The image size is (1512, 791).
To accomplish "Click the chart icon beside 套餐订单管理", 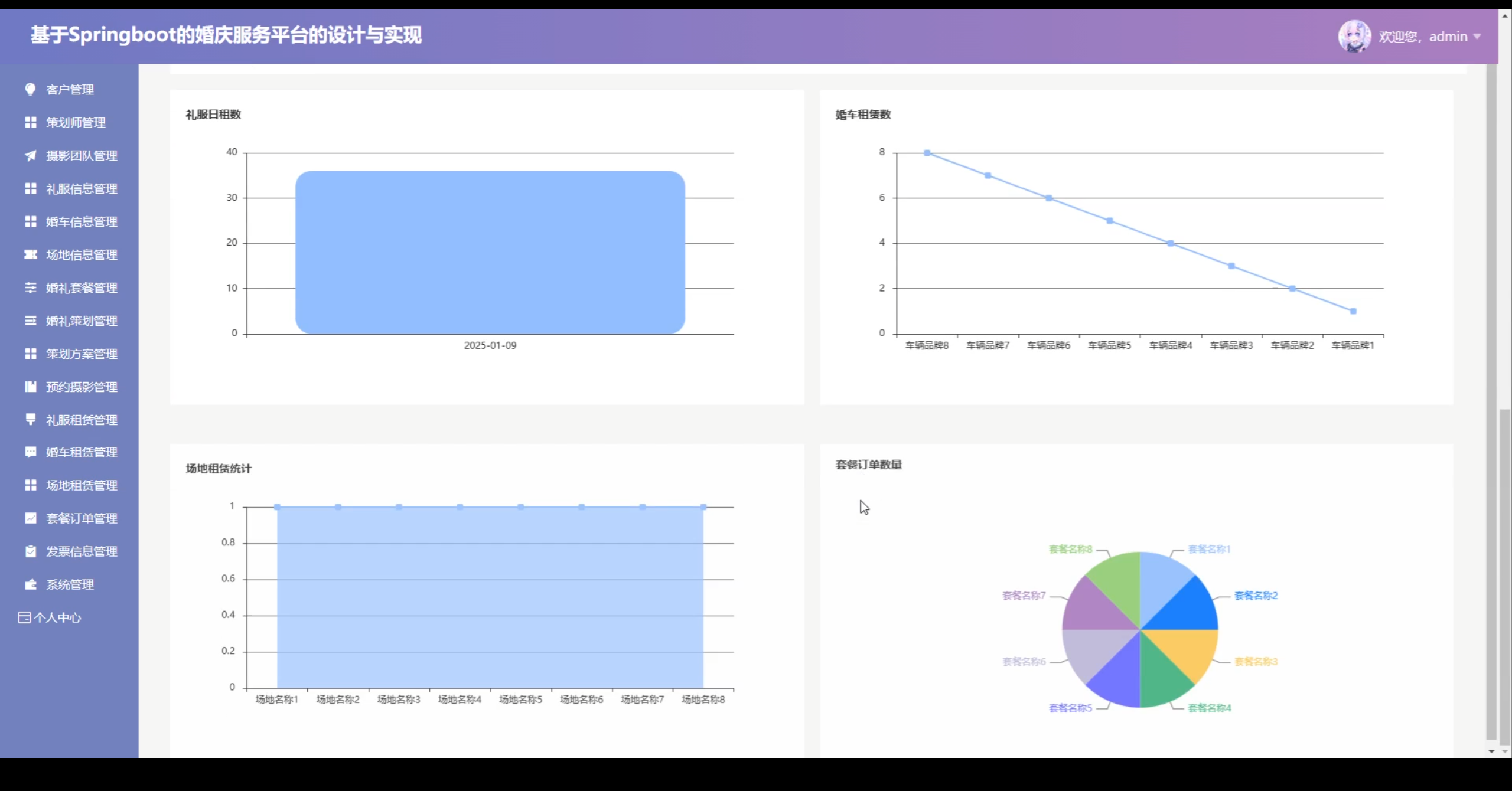I will point(30,518).
